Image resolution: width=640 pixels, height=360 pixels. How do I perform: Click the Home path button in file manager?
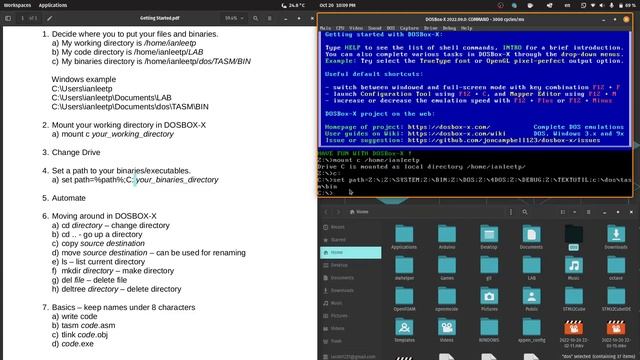click(x=359, y=212)
